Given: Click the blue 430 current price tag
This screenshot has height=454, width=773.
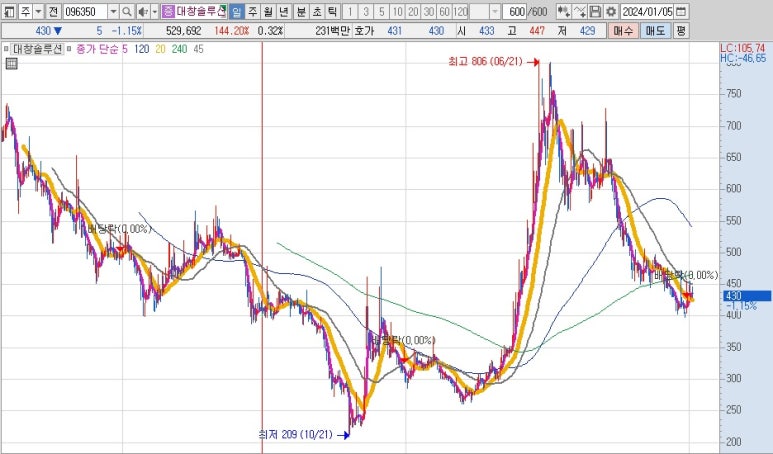Looking at the screenshot, I should pos(747,296).
